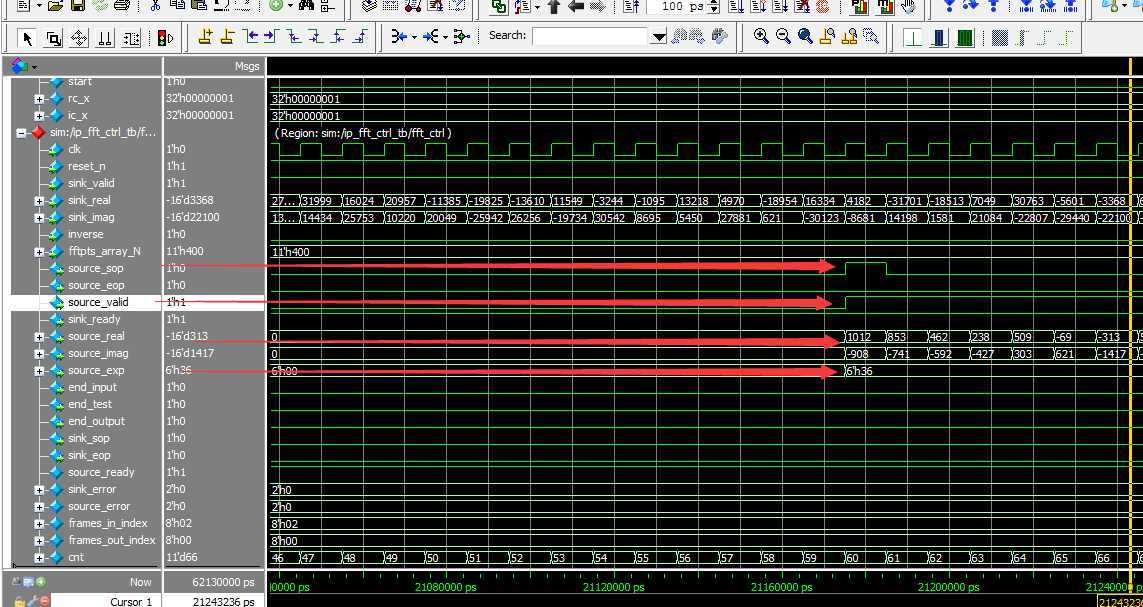Expand the sink_real signal bus

point(39,200)
